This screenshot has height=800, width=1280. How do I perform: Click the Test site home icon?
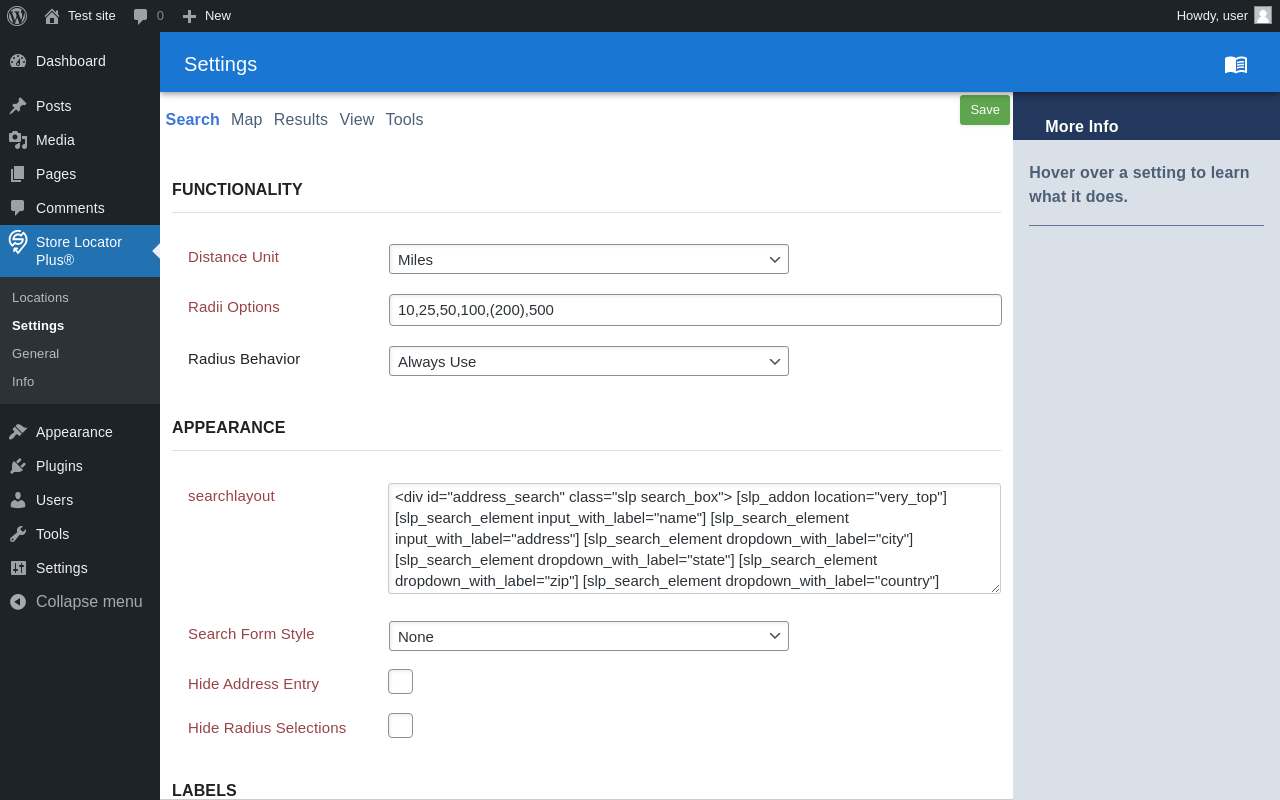(x=52, y=16)
